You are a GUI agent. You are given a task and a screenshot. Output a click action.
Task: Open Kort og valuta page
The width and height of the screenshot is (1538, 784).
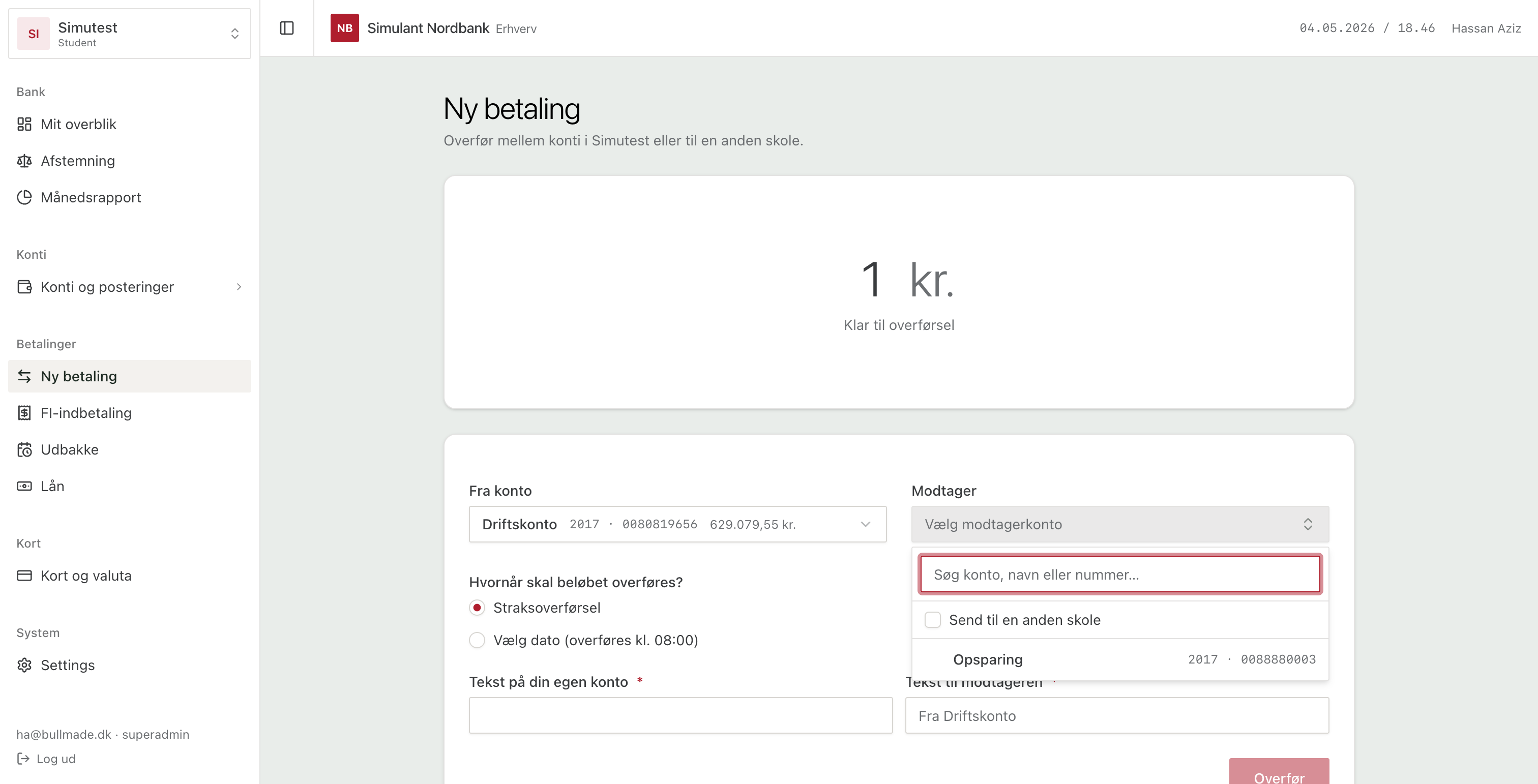click(x=130, y=575)
